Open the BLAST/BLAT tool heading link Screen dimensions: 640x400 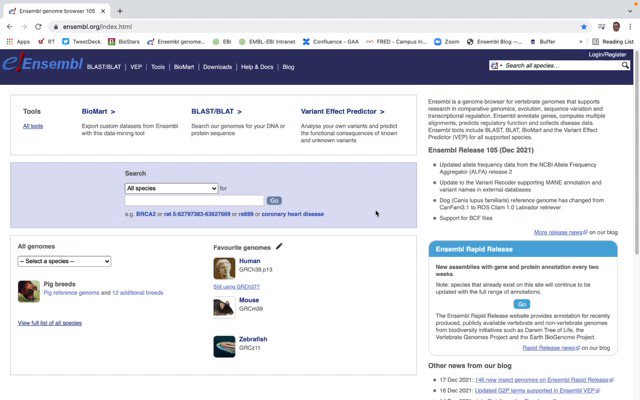click(216, 111)
